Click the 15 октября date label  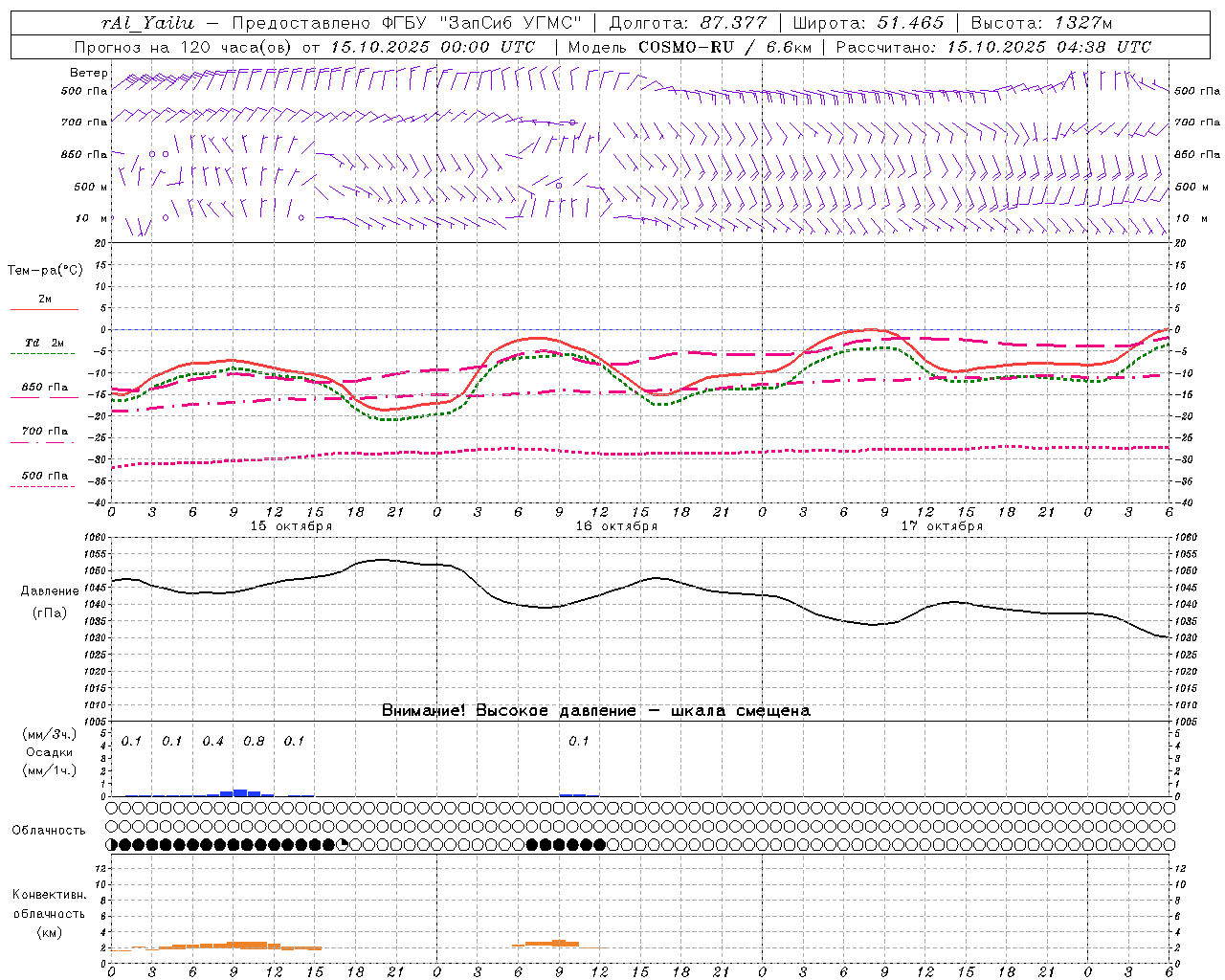pos(291,526)
